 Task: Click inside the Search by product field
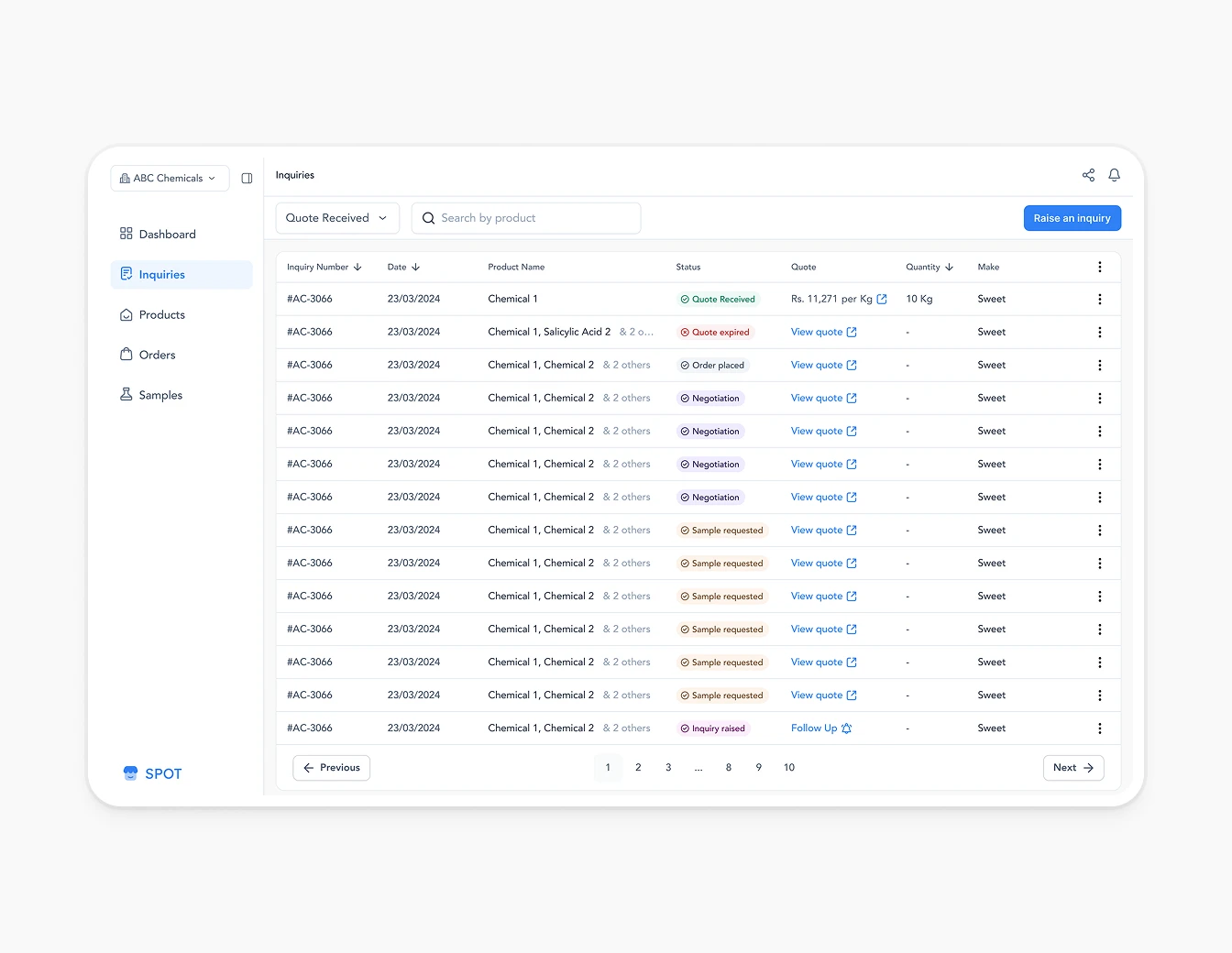point(526,217)
